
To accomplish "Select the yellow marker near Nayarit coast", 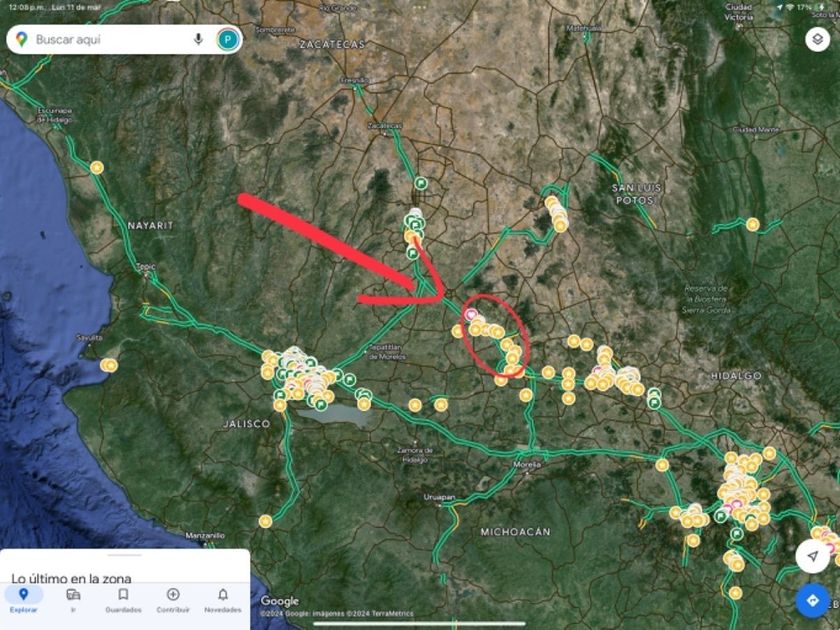I will click(97, 168).
